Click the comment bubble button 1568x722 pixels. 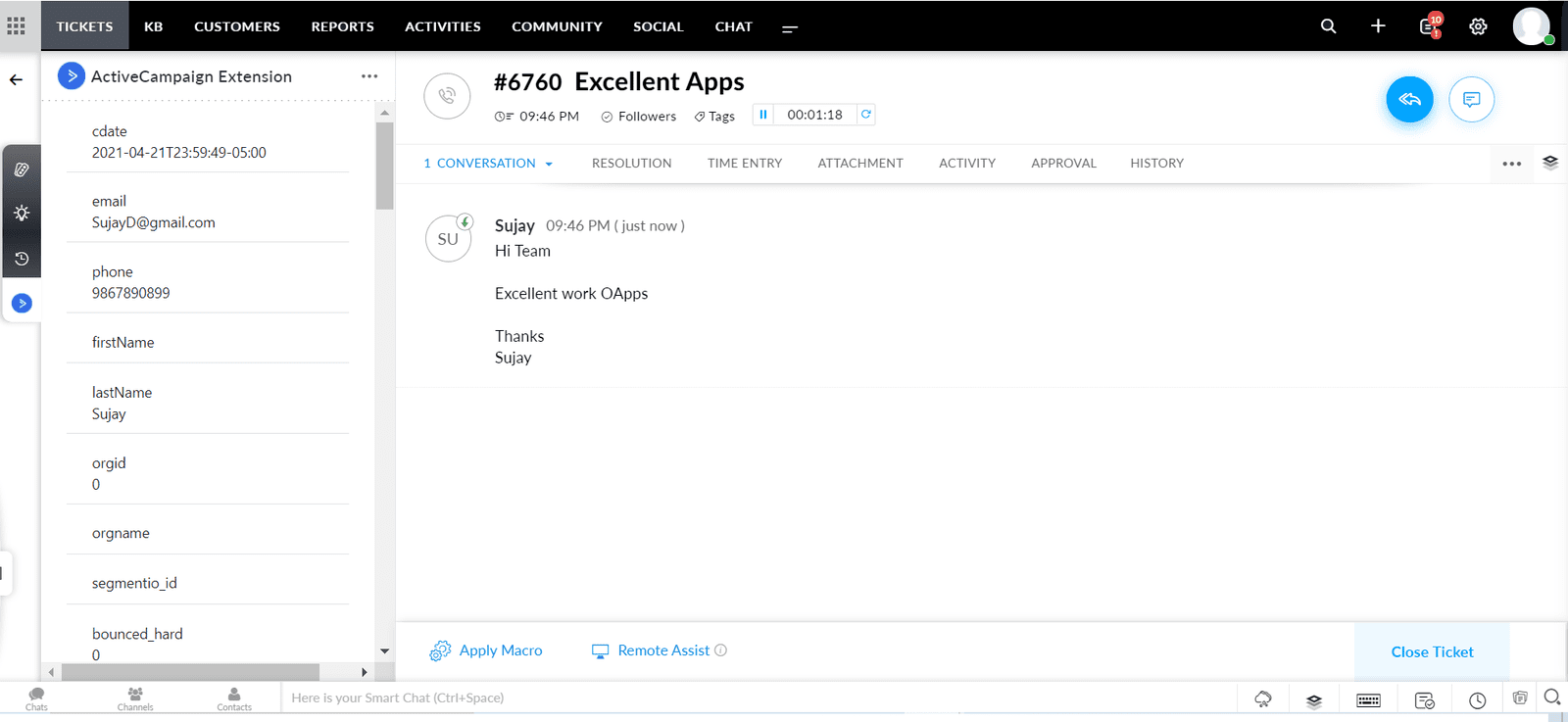point(1471,99)
